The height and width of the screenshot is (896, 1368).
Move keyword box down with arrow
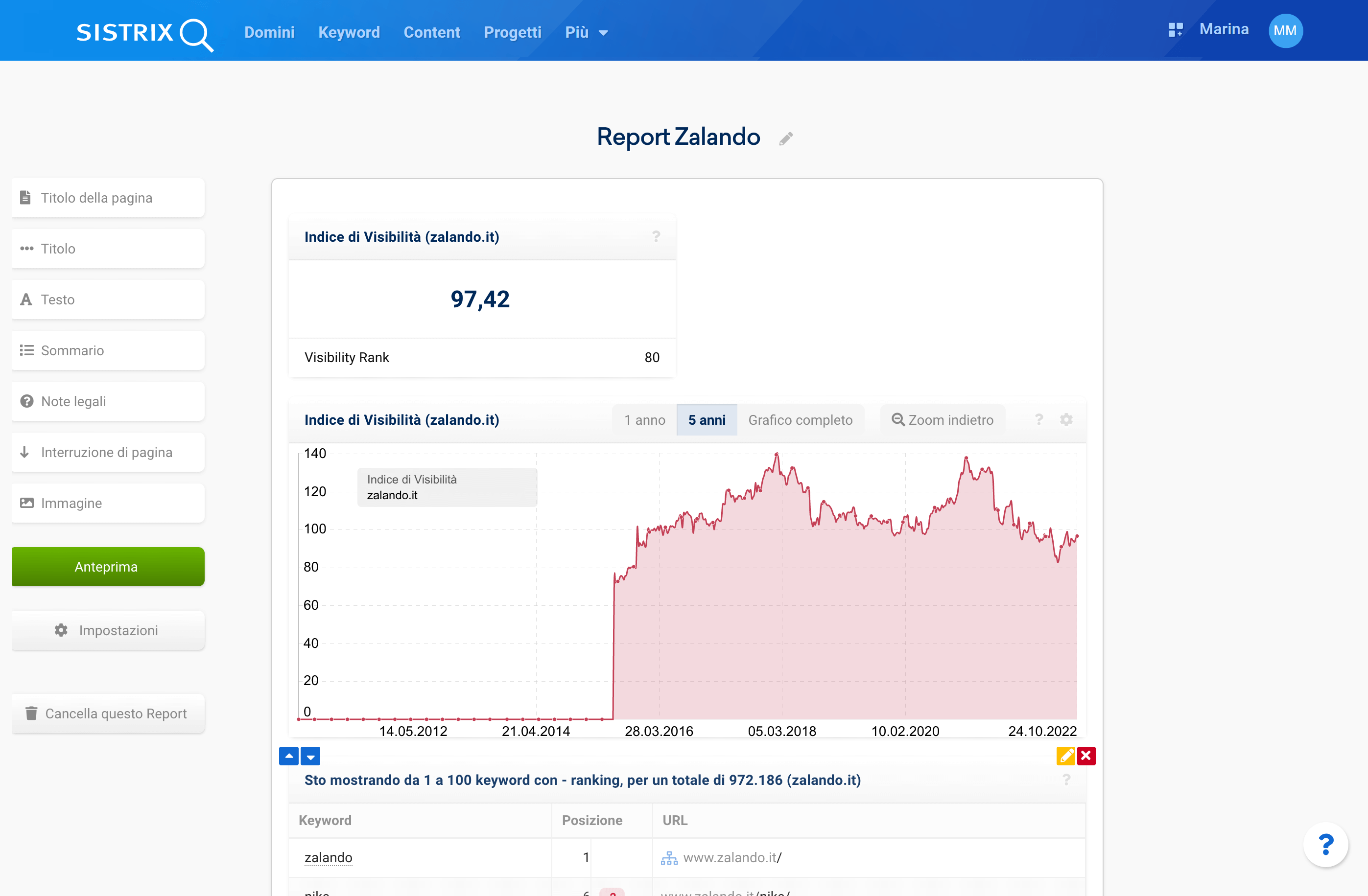310,757
